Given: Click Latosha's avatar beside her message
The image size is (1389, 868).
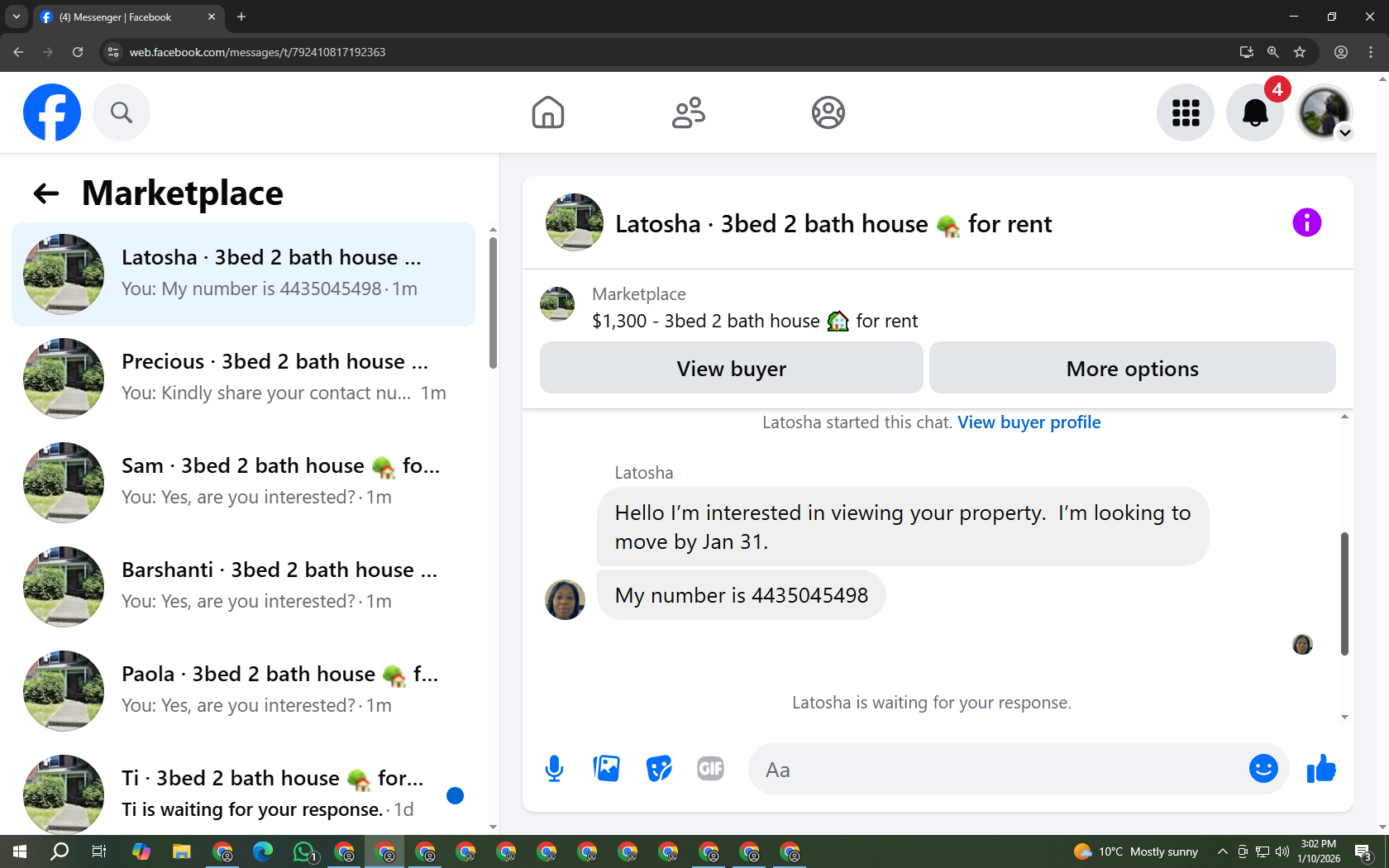Looking at the screenshot, I should point(565,599).
